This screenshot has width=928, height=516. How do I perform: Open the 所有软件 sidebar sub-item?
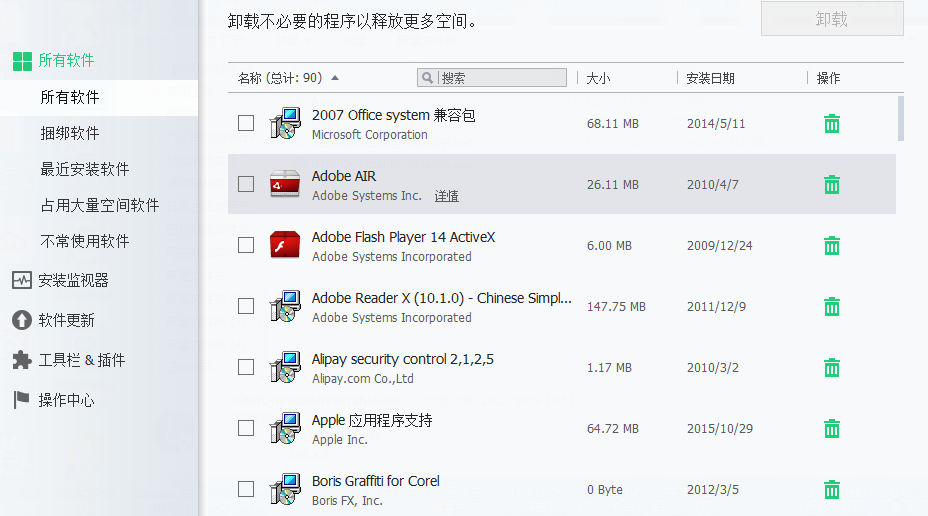tap(99, 98)
